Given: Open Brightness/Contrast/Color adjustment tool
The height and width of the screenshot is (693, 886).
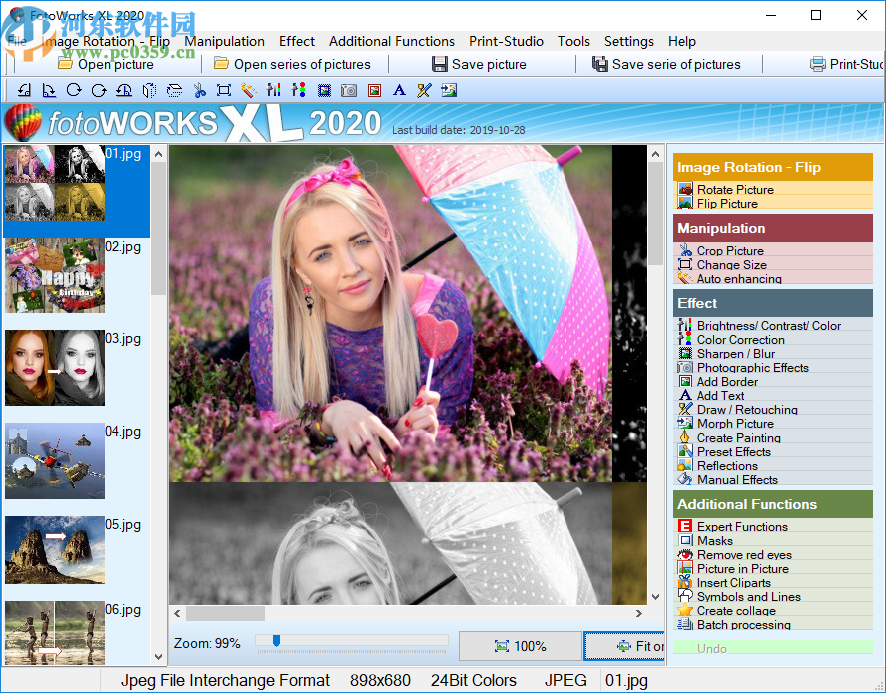Looking at the screenshot, I should click(x=756, y=325).
